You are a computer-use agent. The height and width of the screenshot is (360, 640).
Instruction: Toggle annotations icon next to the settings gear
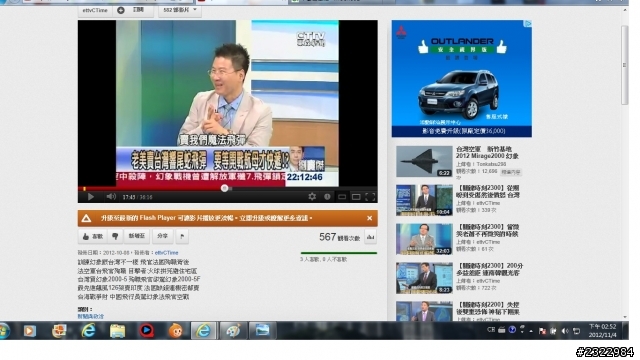click(x=327, y=197)
